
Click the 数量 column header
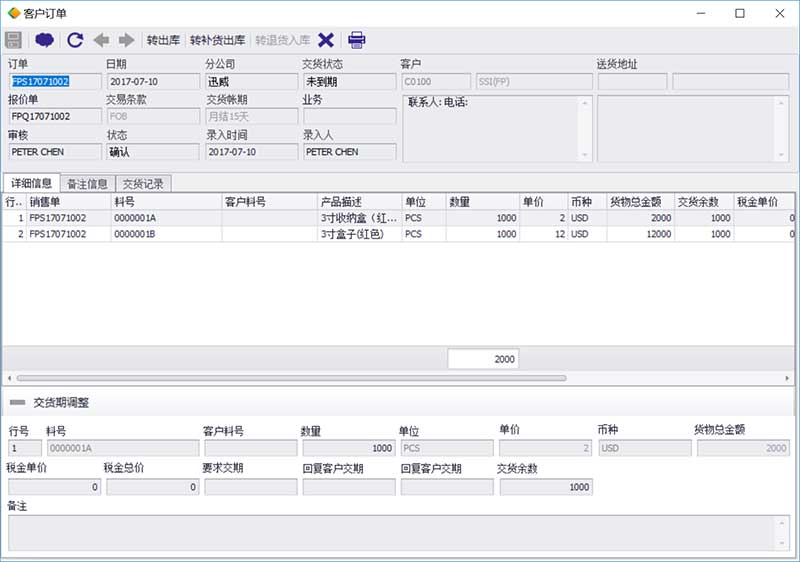click(x=480, y=201)
